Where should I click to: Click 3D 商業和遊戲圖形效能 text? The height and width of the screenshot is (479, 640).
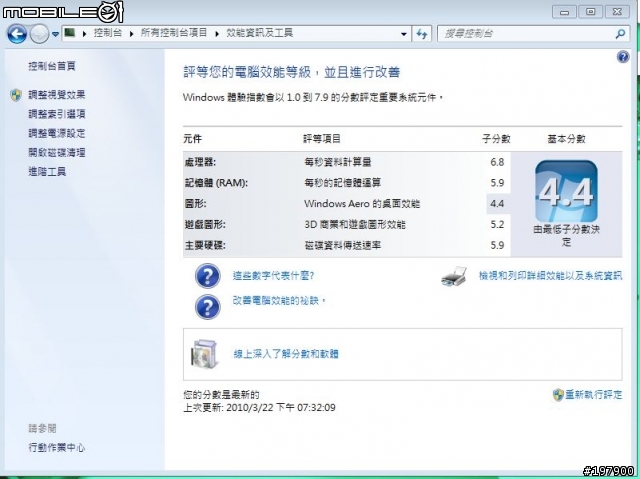355,225
